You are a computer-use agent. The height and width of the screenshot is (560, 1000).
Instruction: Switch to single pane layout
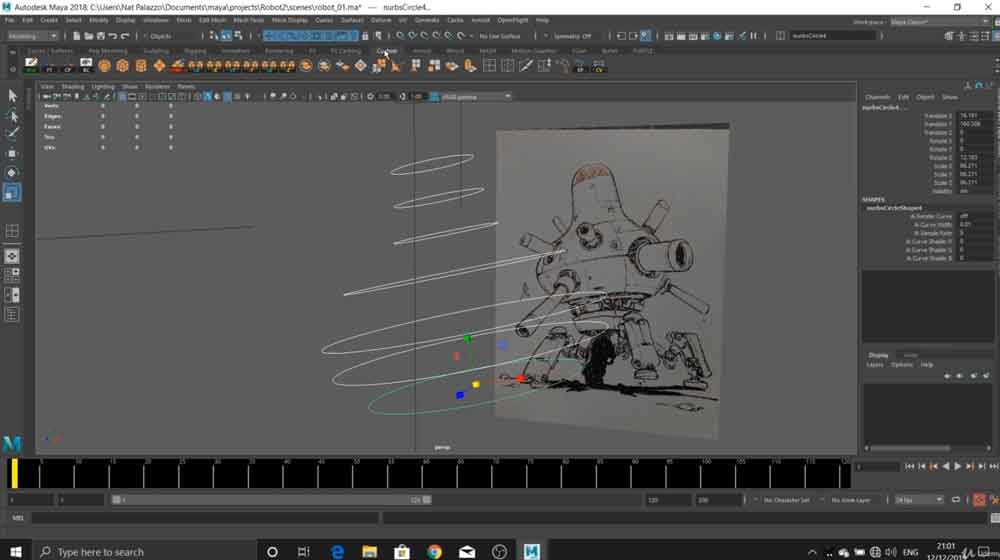(x=12, y=256)
